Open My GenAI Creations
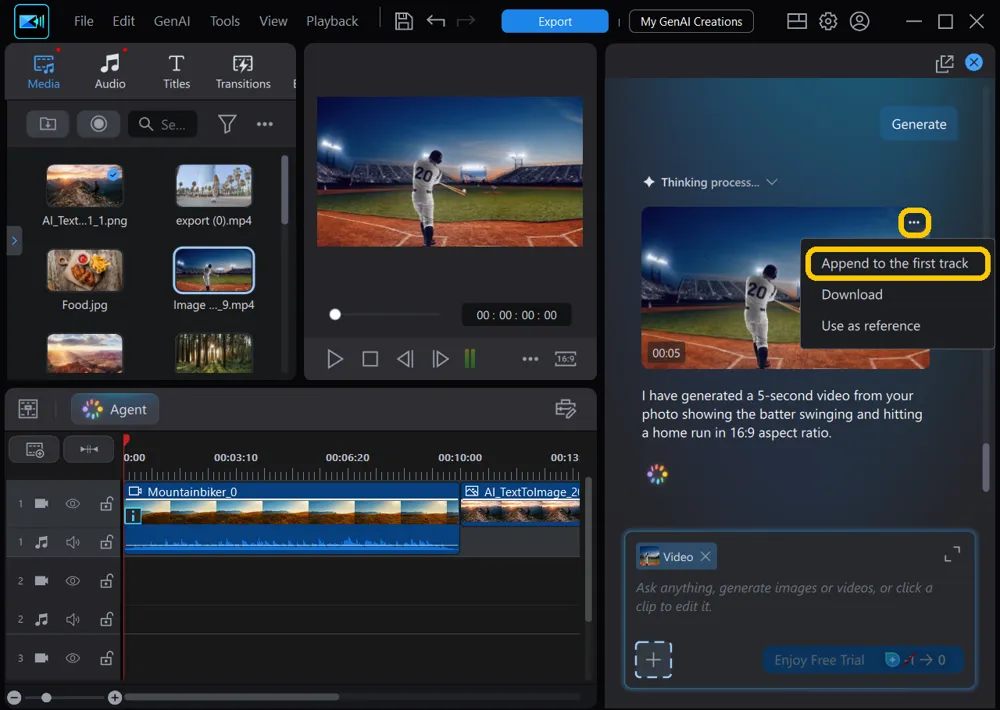This screenshot has width=1000, height=710. (691, 22)
